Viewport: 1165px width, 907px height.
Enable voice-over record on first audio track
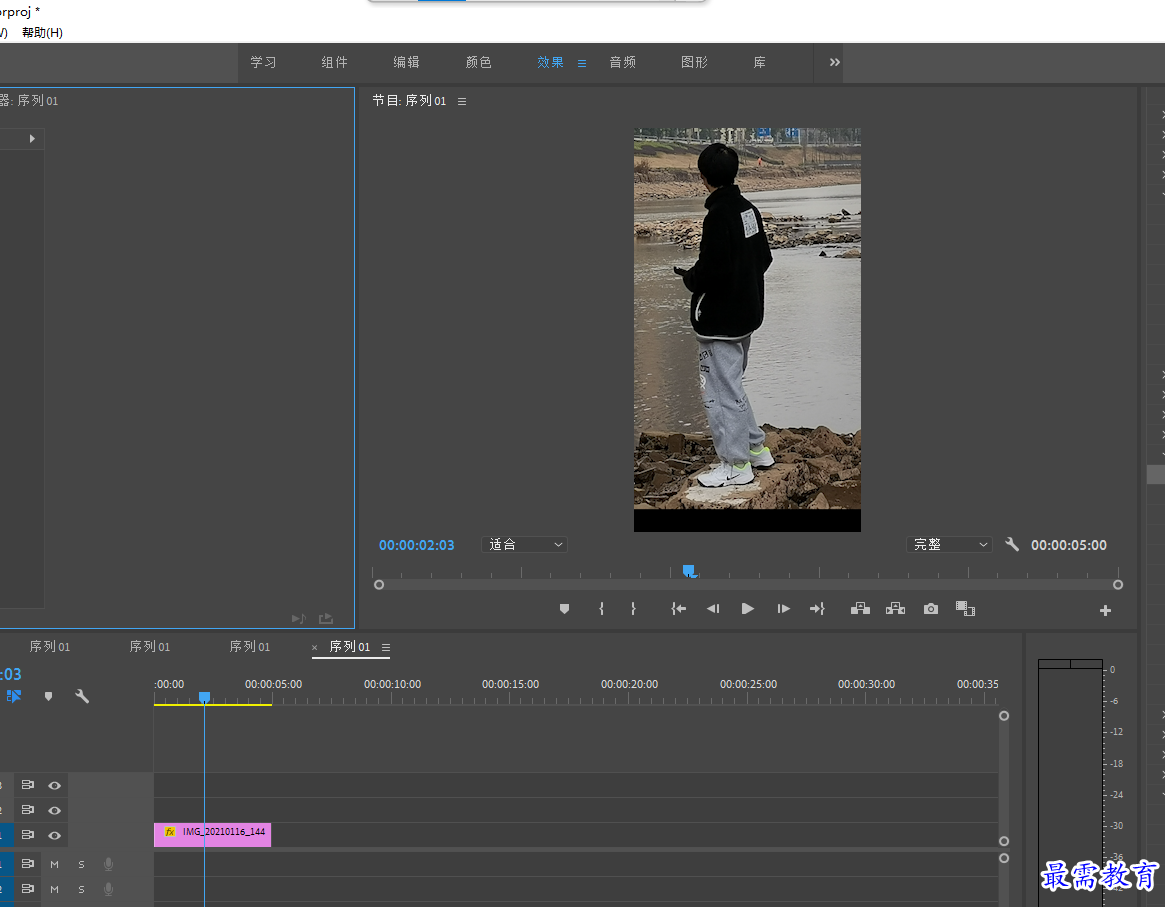coord(108,864)
